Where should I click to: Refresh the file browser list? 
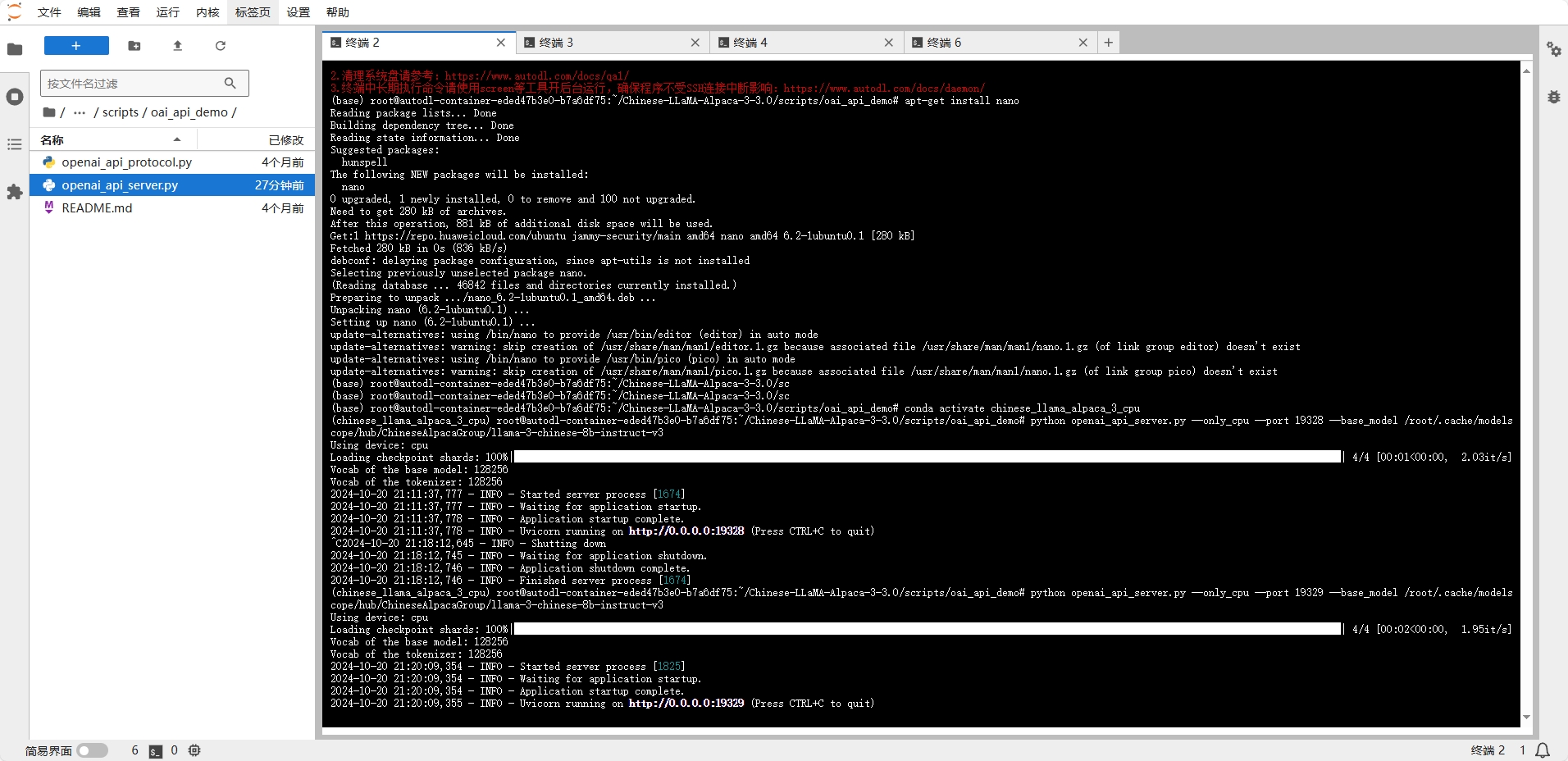[220, 46]
